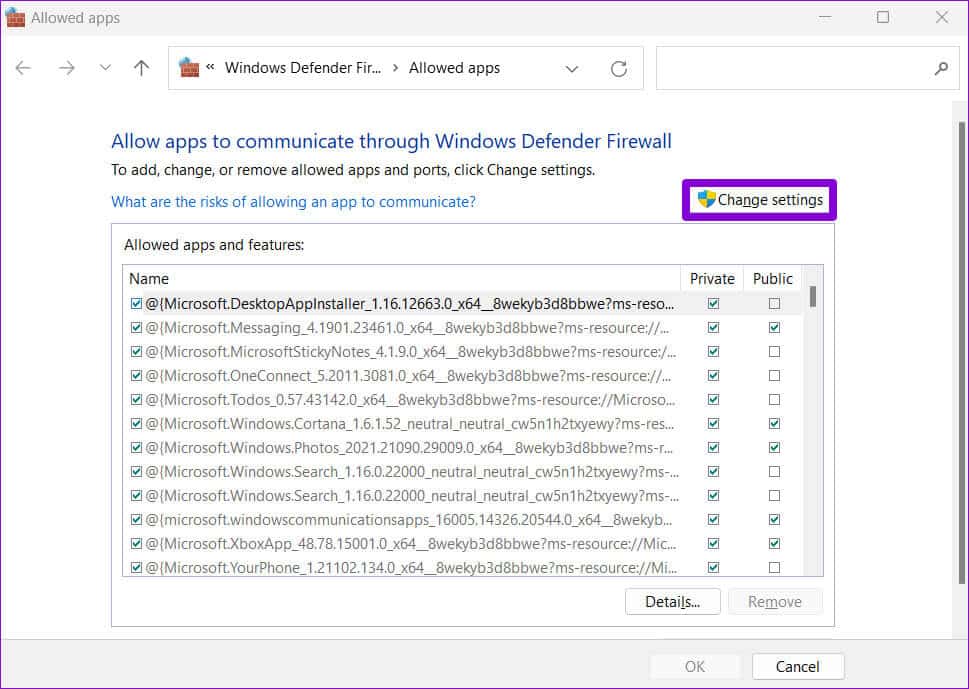Click the Forward navigation arrow

coord(66,68)
